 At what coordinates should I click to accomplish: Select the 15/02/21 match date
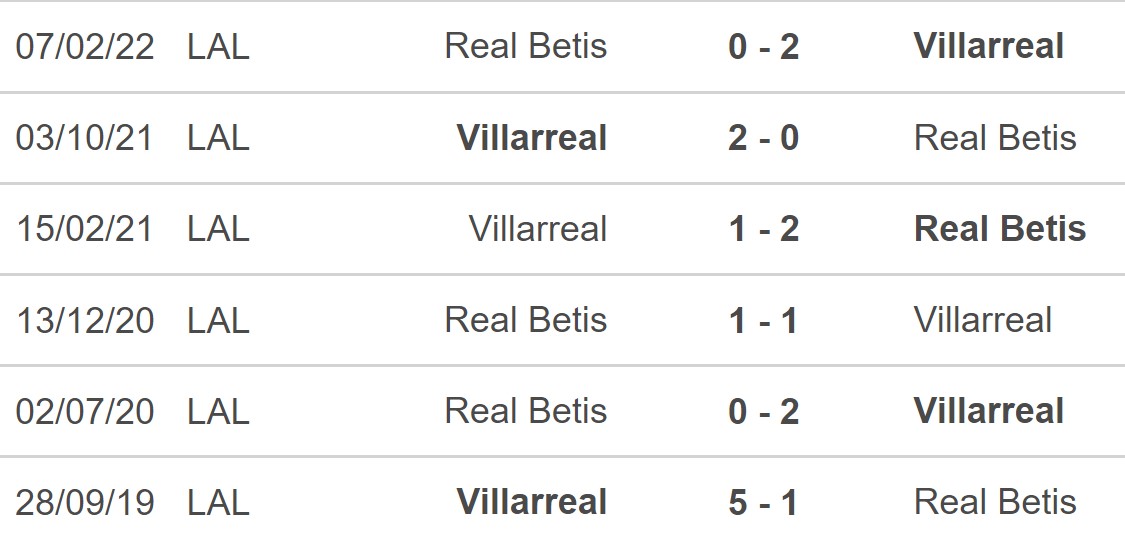tap(85, 229)
